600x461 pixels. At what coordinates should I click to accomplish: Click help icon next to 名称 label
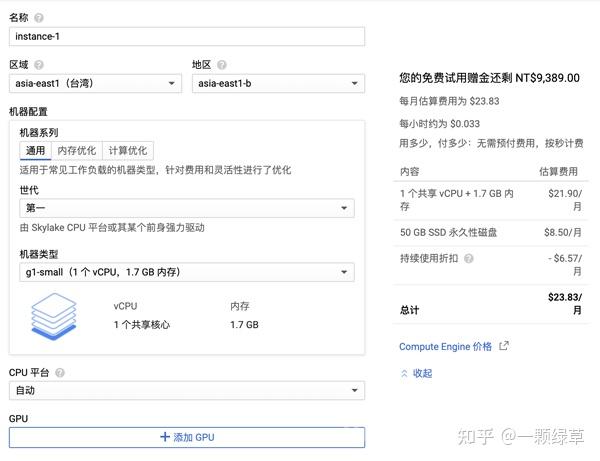click(x=39, y=18)
